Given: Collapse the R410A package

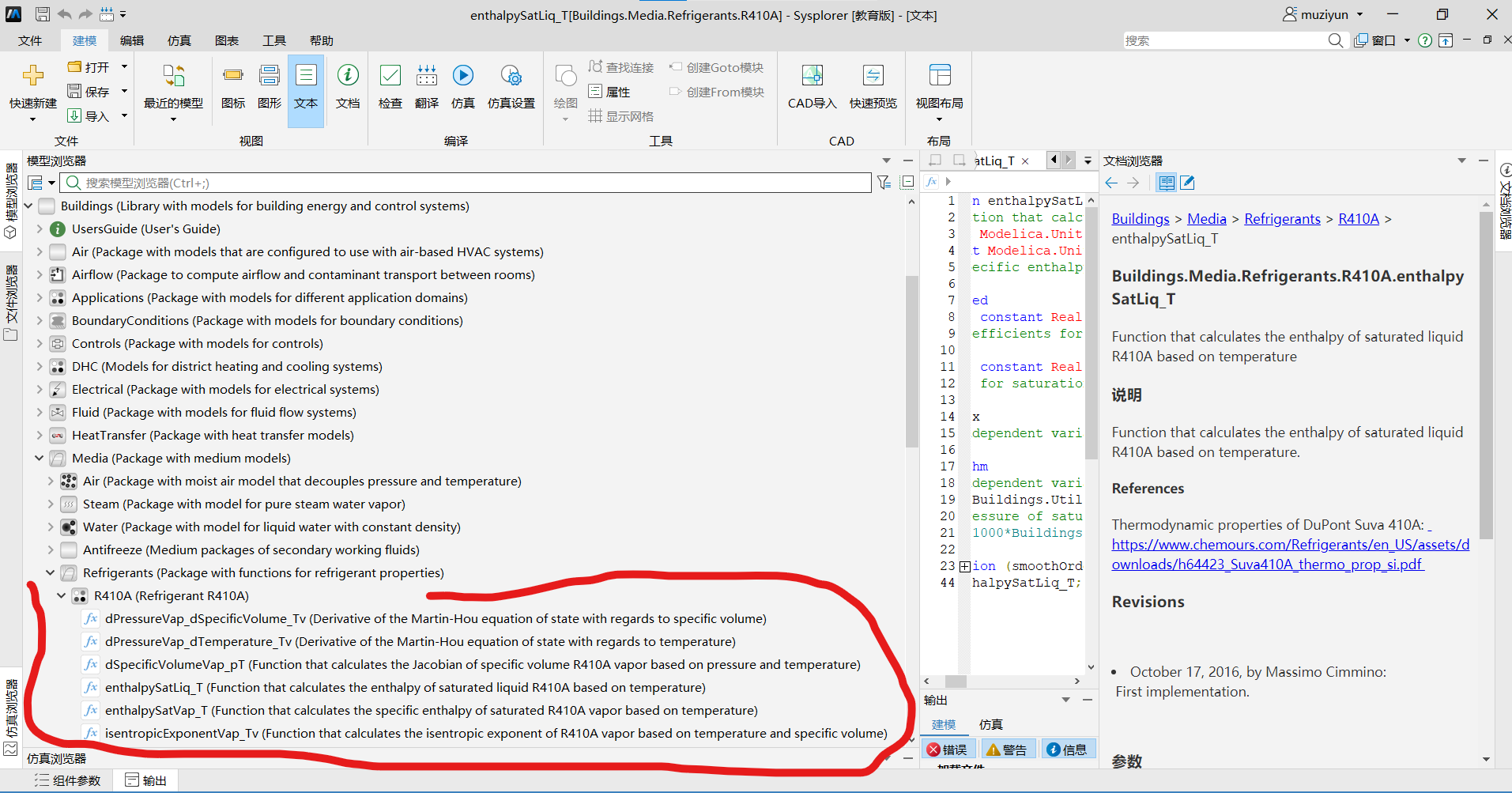Looking at the screenshot, I should tap(62, 595).
